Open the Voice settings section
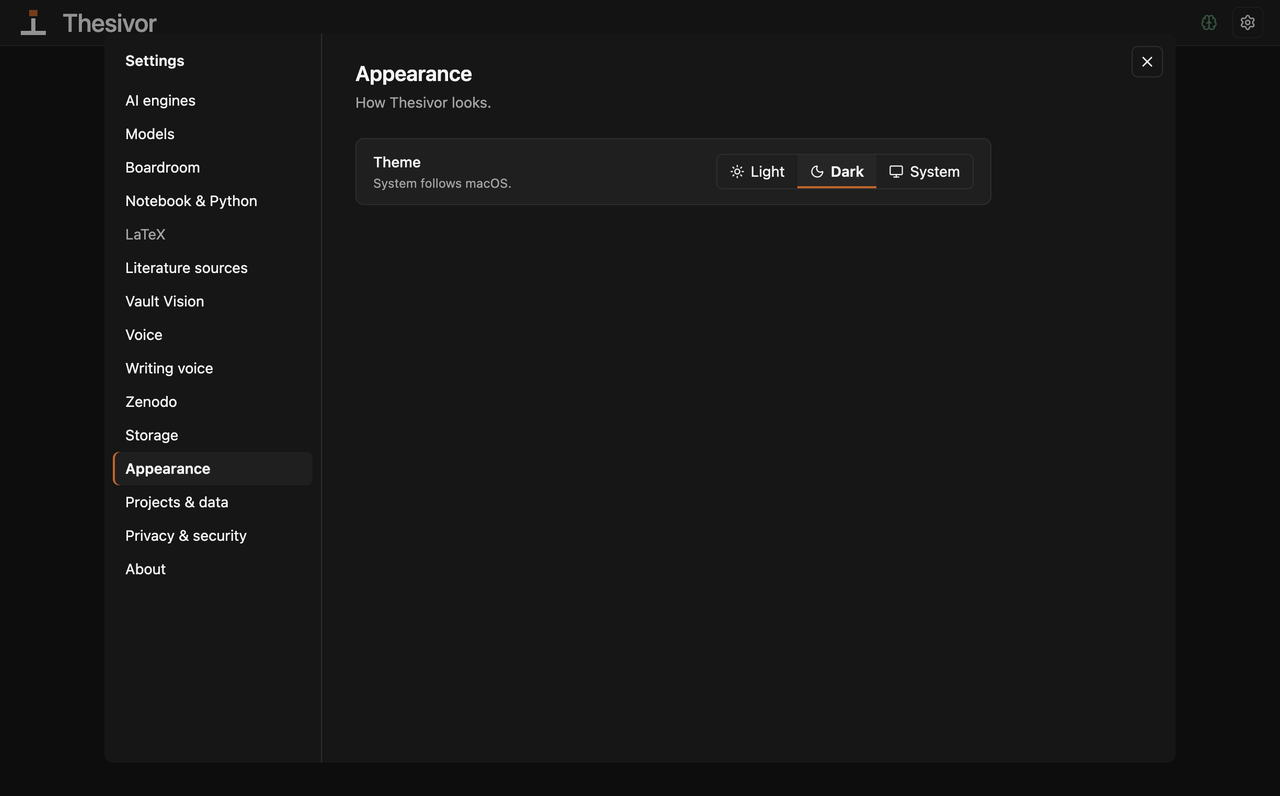The height and width of the screenshot is (796, 1280). (x=212, y=335)
